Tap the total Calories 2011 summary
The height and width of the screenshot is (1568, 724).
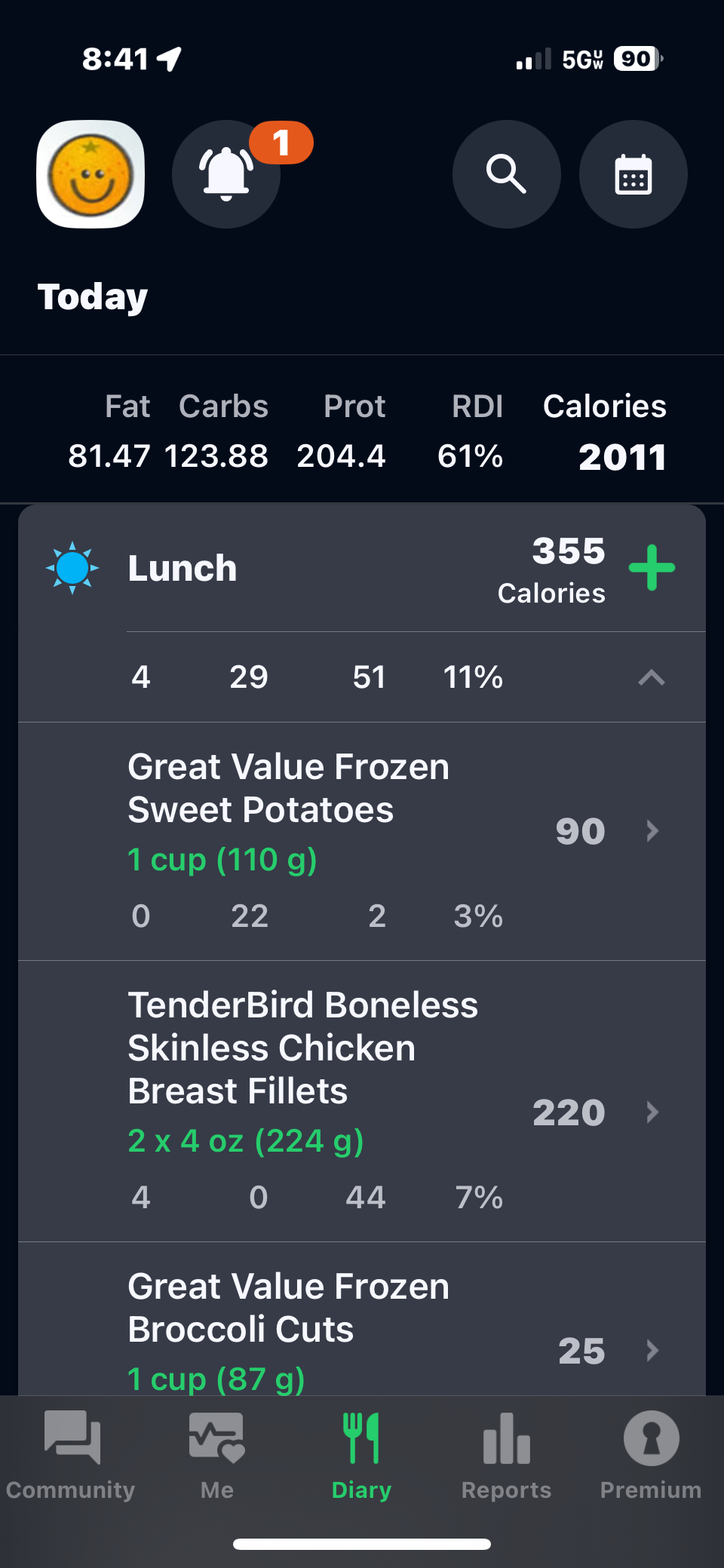tap(605, 432)
